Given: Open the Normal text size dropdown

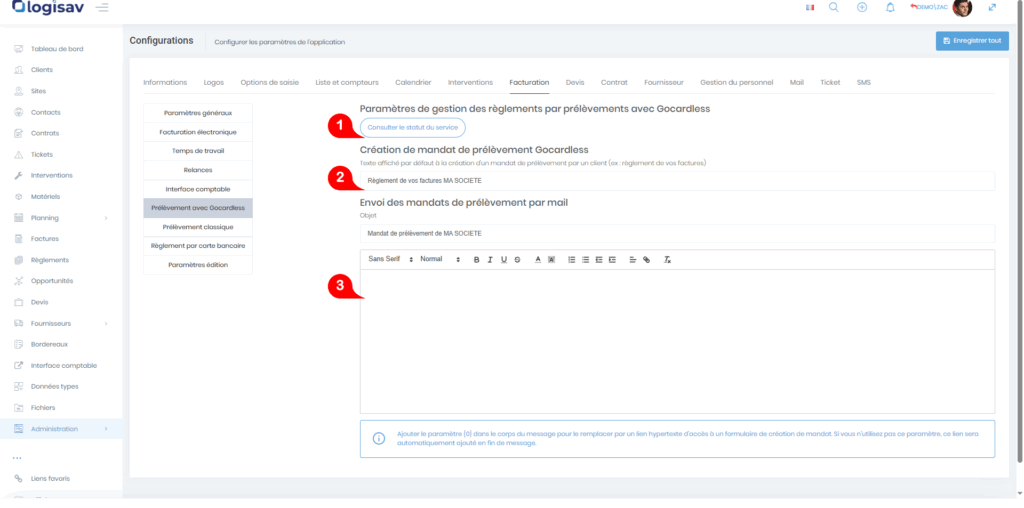Looking at the screenshot, I should [439, 259].
